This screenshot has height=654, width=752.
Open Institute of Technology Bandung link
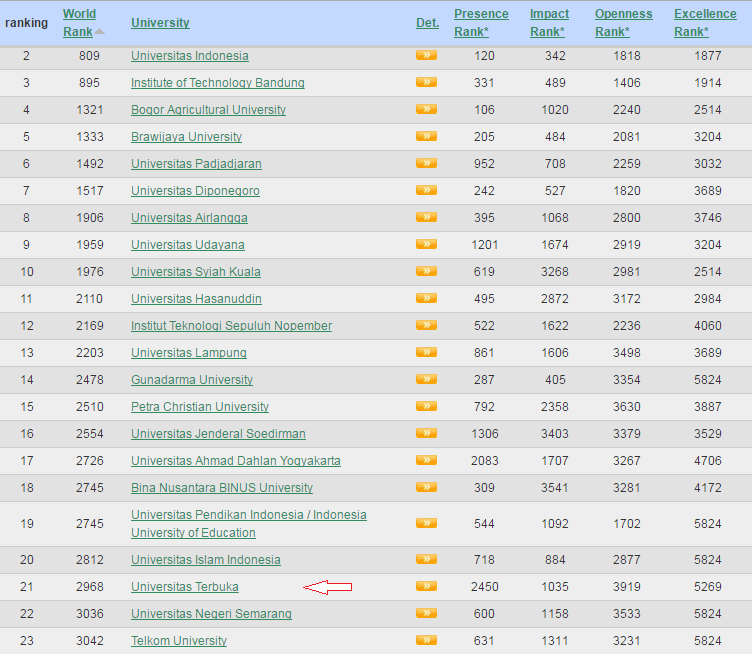pyautogui.click(x=218, y=82)
